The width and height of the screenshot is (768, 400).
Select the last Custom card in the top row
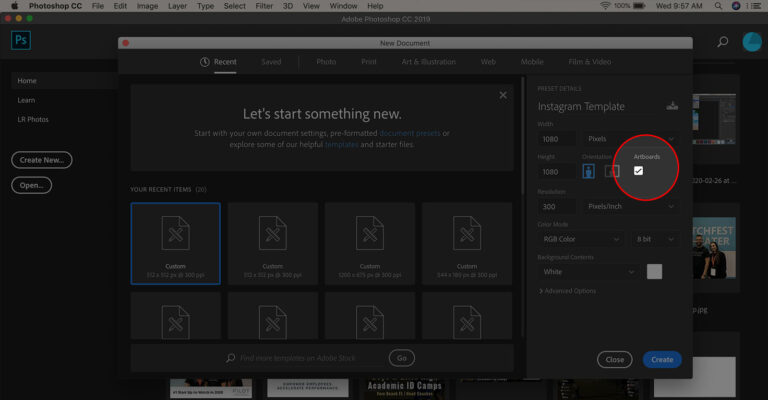coord(467,243)
